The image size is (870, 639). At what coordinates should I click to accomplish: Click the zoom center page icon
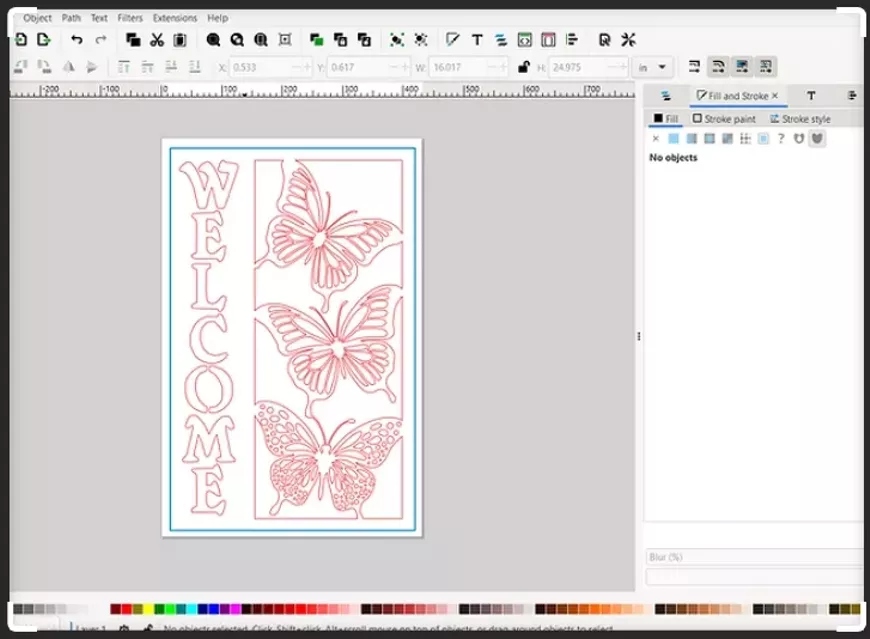(285, 39)
